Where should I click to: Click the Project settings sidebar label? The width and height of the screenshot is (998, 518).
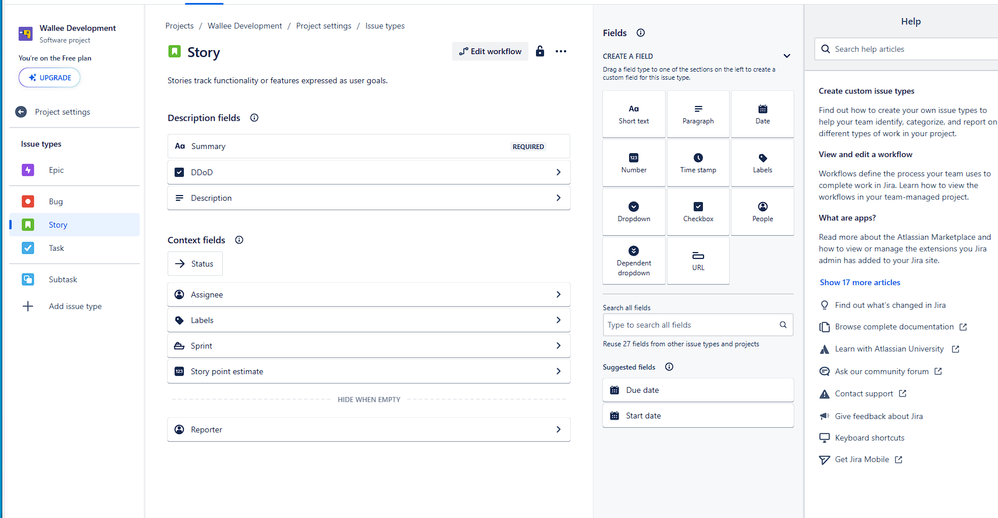pyautogui.click(x=62, y=112)
